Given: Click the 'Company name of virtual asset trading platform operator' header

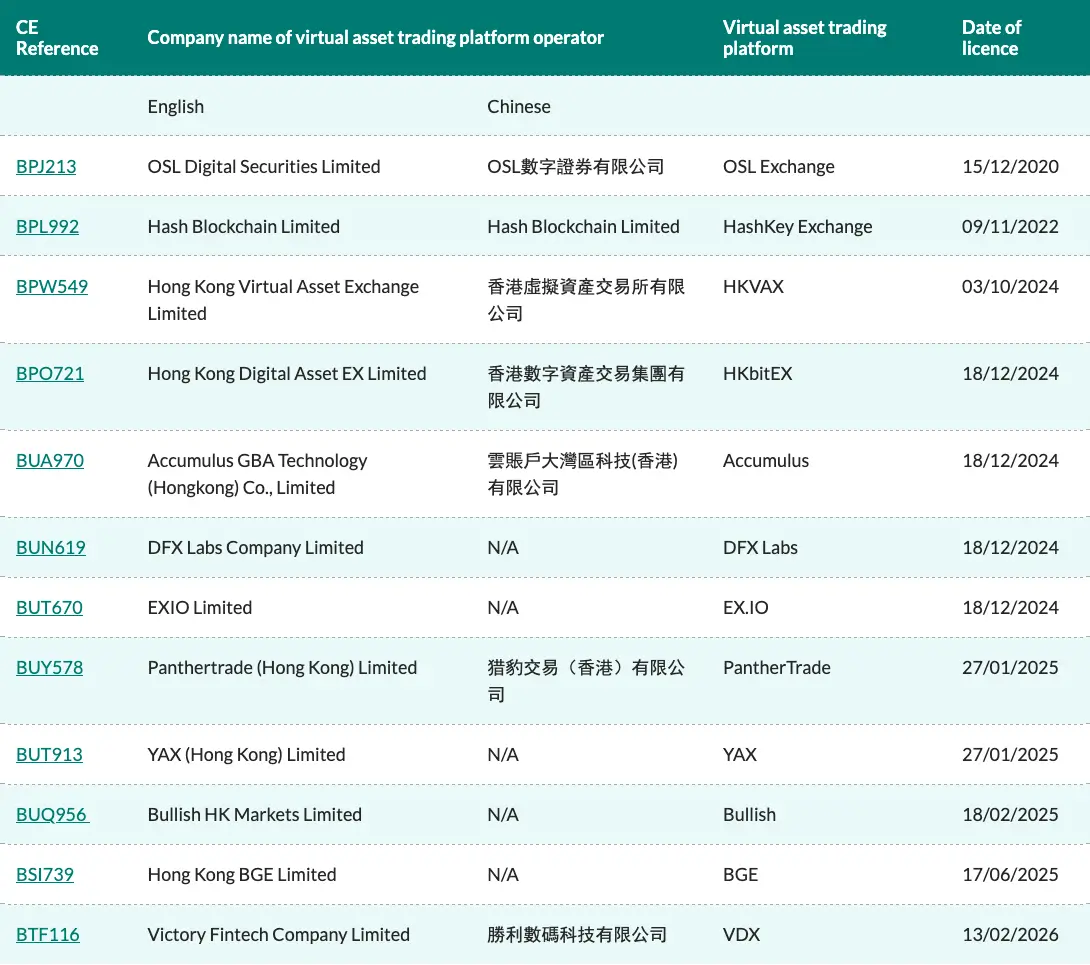Looking at the screenshot, I should [x=375, y=38].
